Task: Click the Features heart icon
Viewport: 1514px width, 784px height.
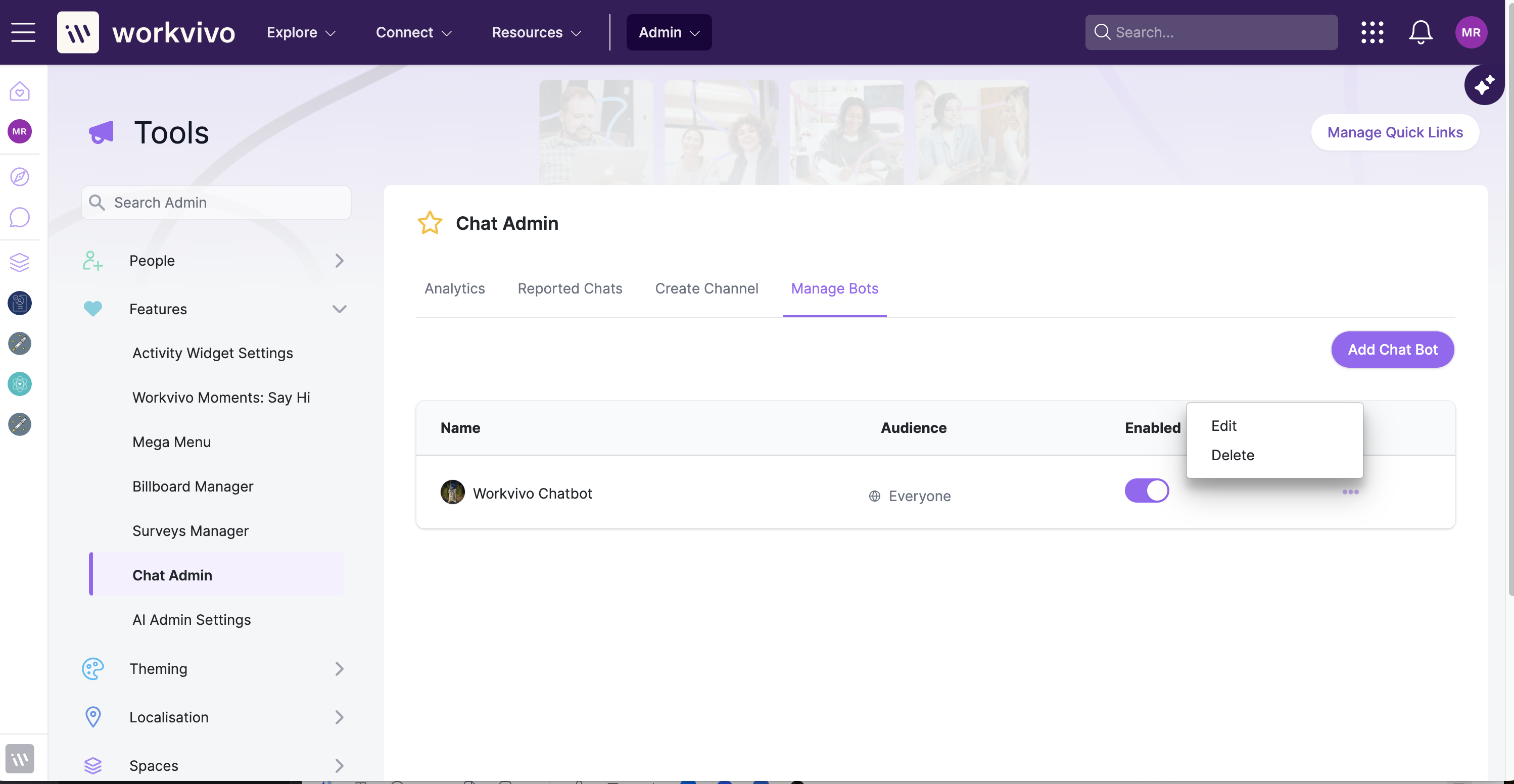Action: point(92,309)
